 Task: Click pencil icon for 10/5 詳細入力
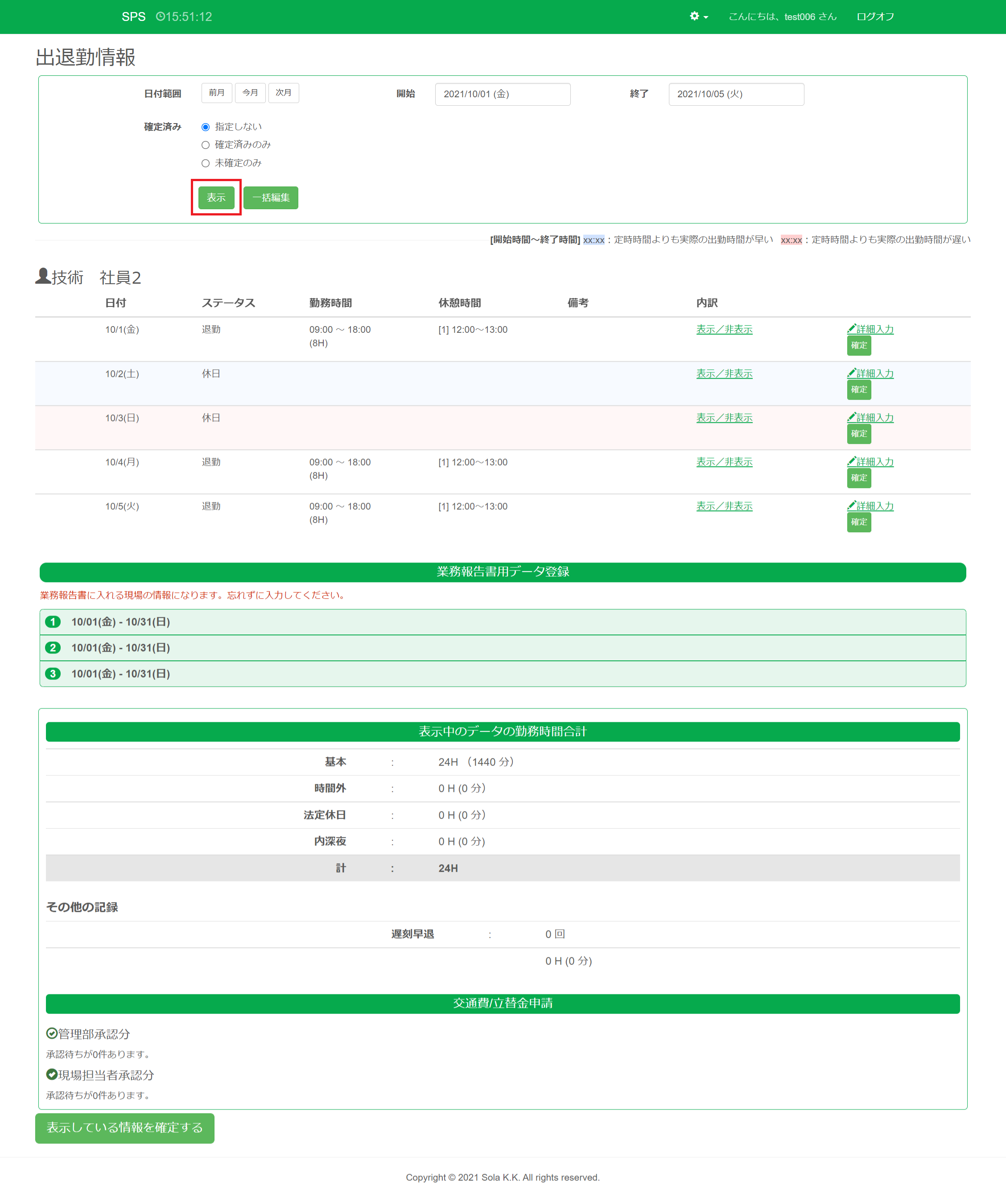pos(851,506)
